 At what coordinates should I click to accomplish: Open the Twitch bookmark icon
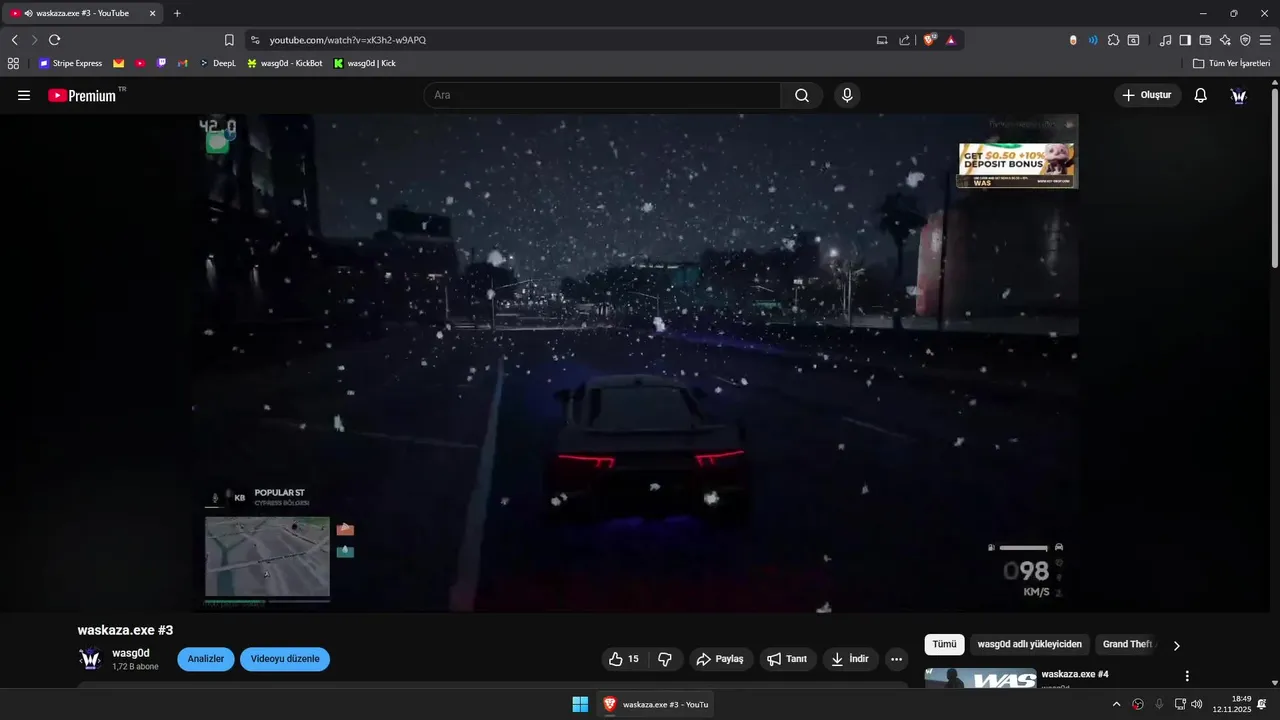(162, 63)
